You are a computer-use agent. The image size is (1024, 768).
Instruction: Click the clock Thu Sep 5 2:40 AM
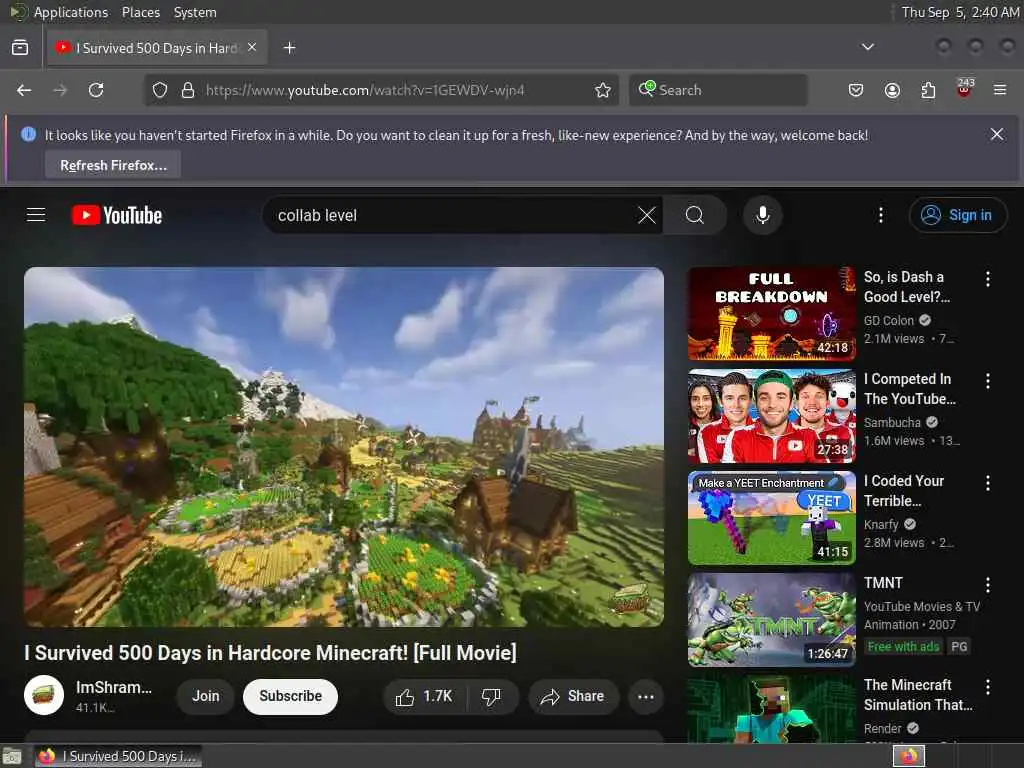point(960,12)
